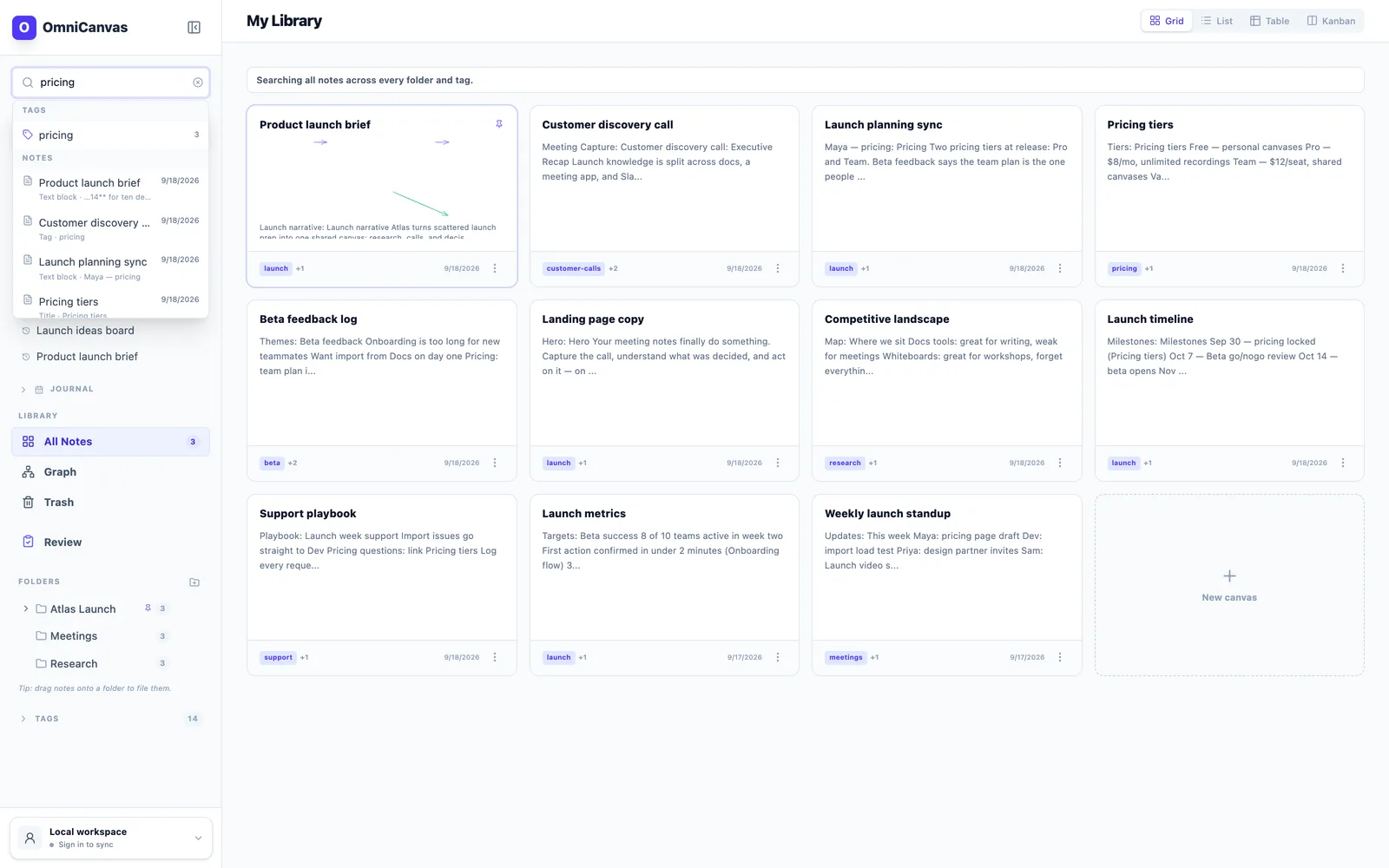Open the Local workspace dropdown
The height and width of the screenshot is (868, 1389).
click(111, 838)
